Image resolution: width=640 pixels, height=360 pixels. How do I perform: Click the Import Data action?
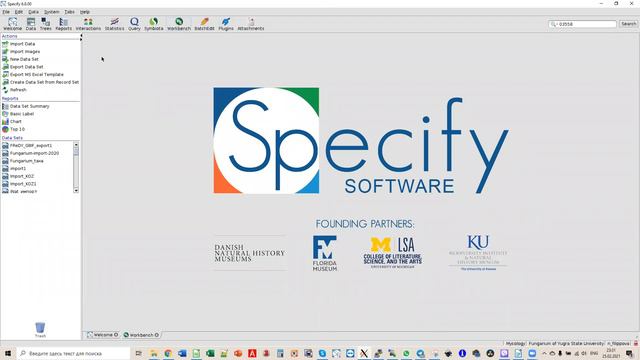(19, 44)
